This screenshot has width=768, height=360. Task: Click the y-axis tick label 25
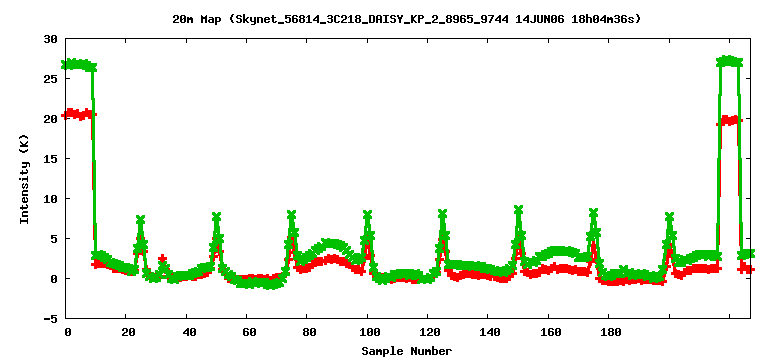(x=51, y=79)
